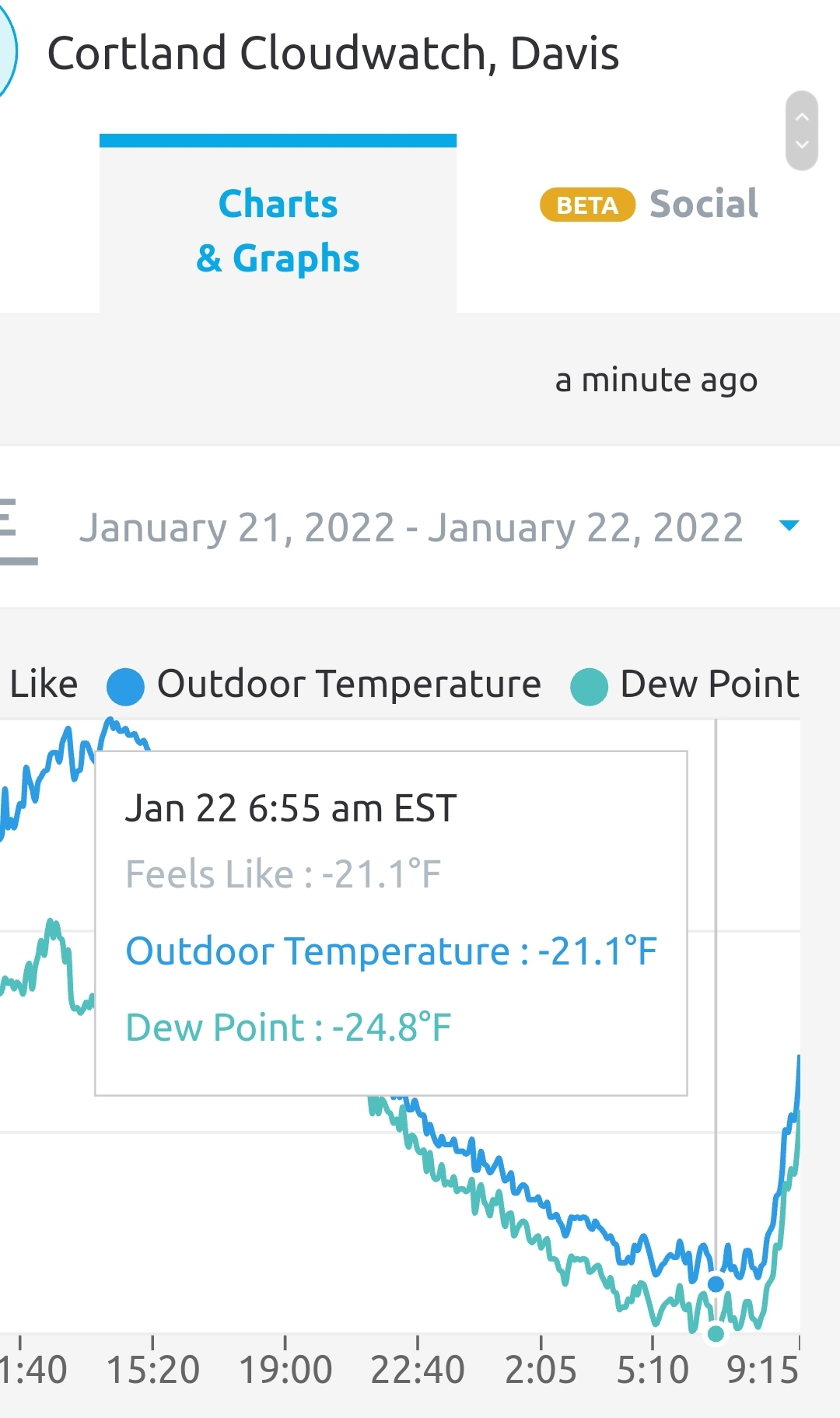Click the scroll up chevron on the scrollbar
This screenshot has width=840, height=1418.
tap(802, 117)
